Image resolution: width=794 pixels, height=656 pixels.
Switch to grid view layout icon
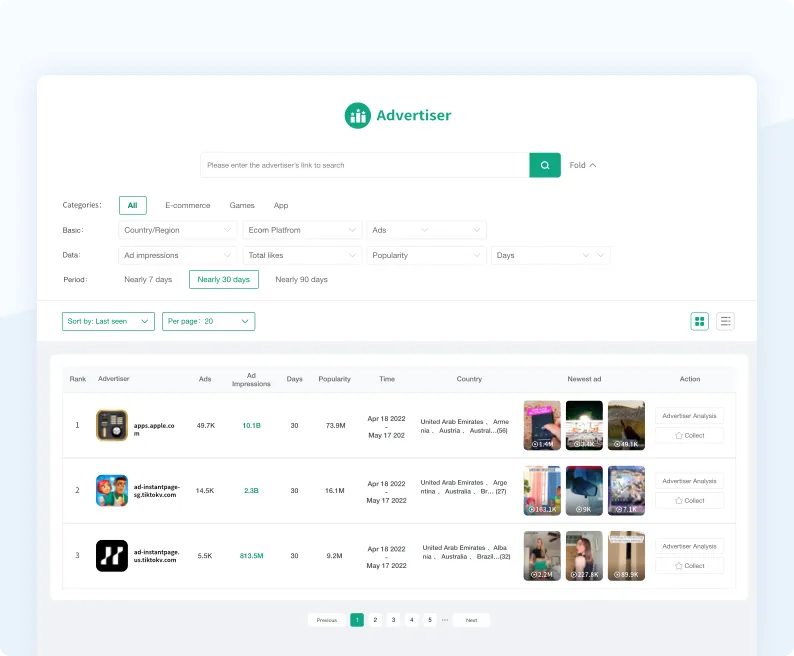pos(700,321)
